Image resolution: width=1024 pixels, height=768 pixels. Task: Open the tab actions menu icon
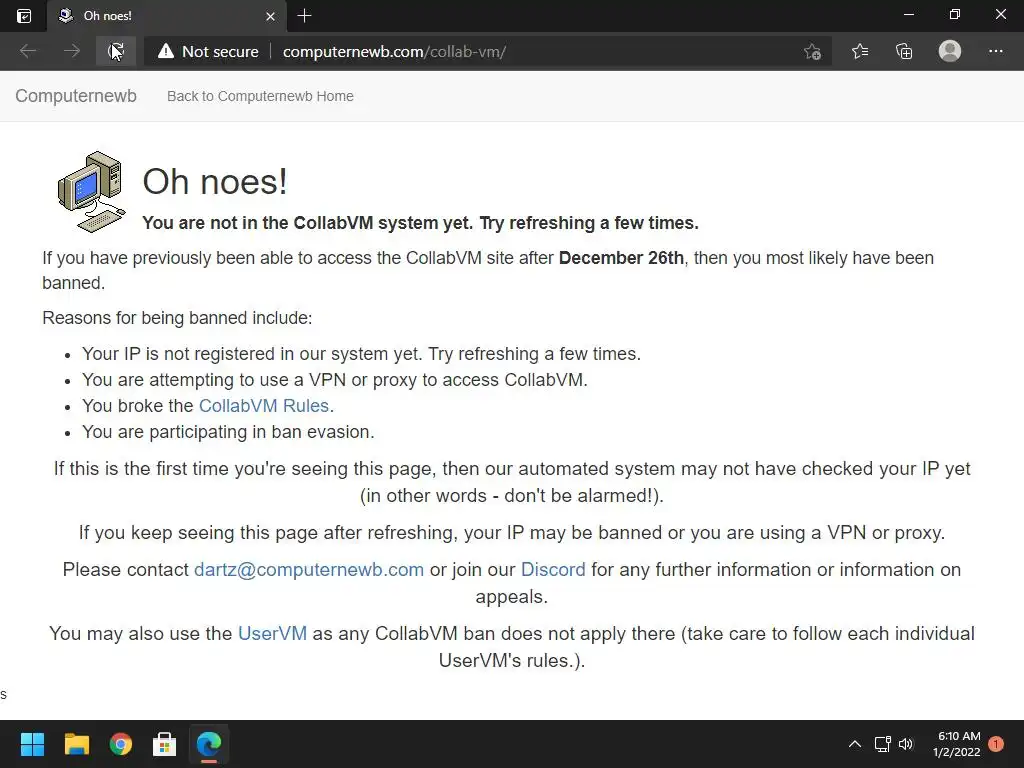point(24,16)
